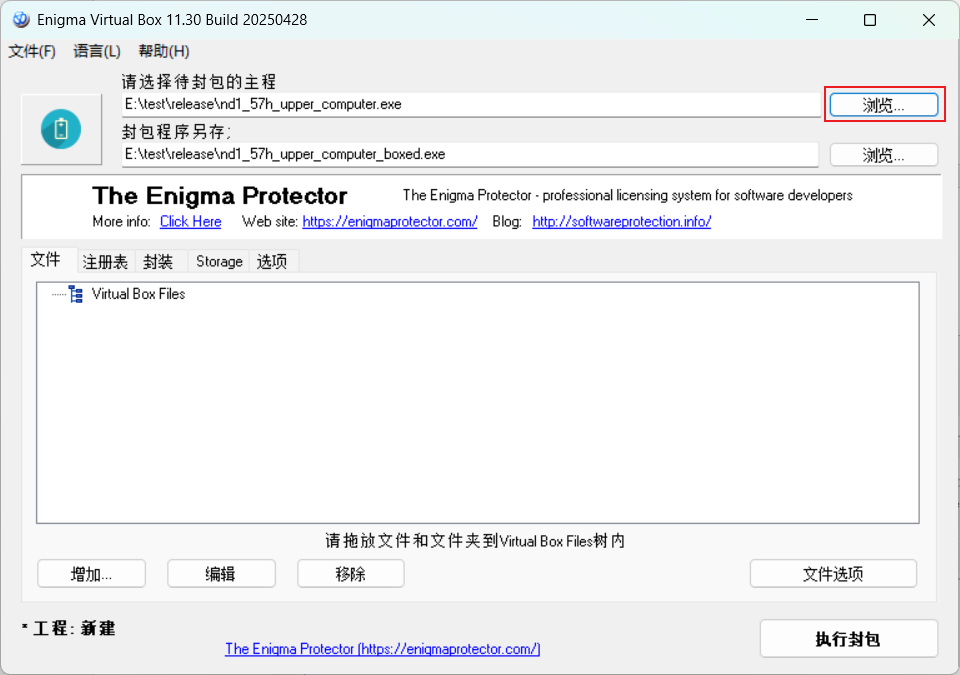Click 执行封包 to process the package

pos(849,639)
